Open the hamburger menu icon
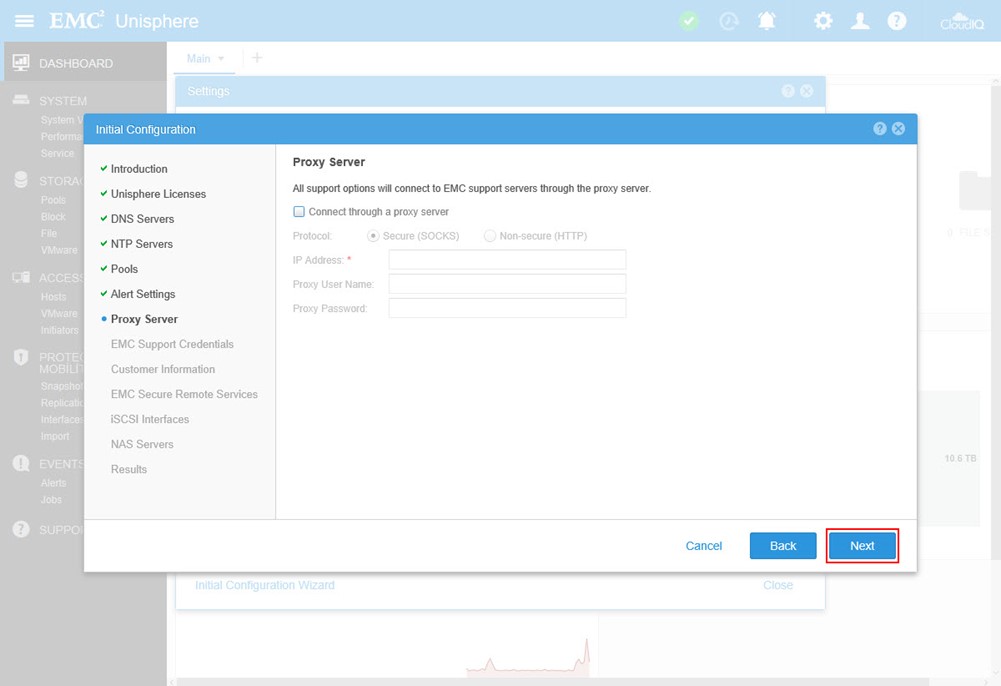The height and width of the screenshot is (686, 1001). click(24, 21)
